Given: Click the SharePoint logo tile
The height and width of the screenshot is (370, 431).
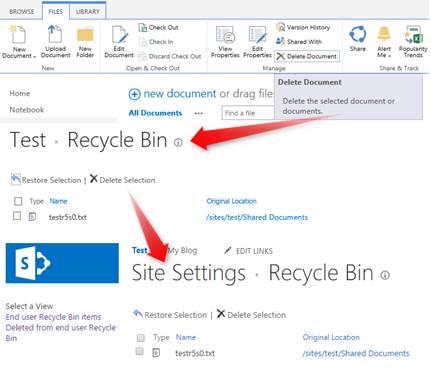Looking at the screenshot, I should coord(62,263).
